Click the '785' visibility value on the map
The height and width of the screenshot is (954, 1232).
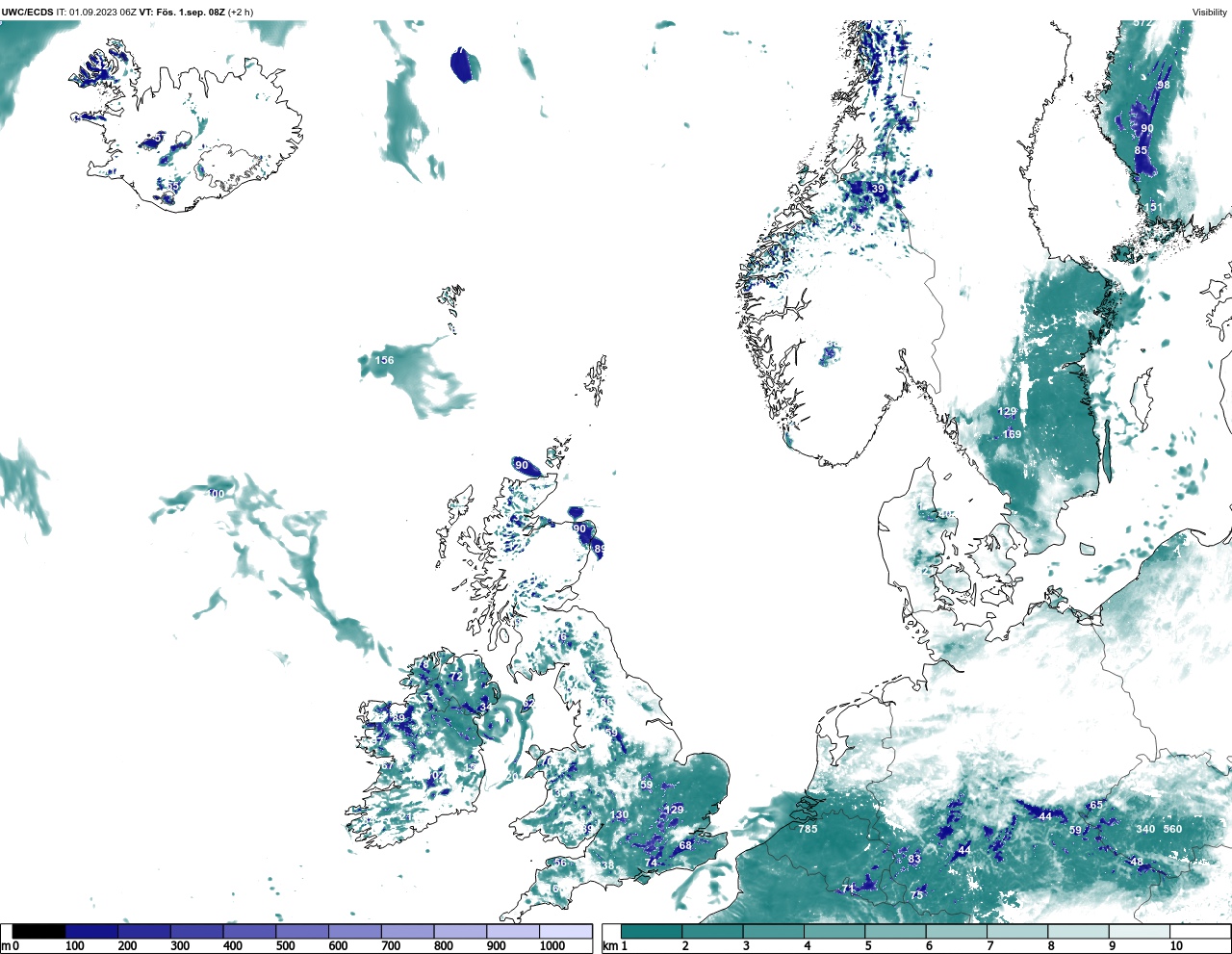point(808,829)
